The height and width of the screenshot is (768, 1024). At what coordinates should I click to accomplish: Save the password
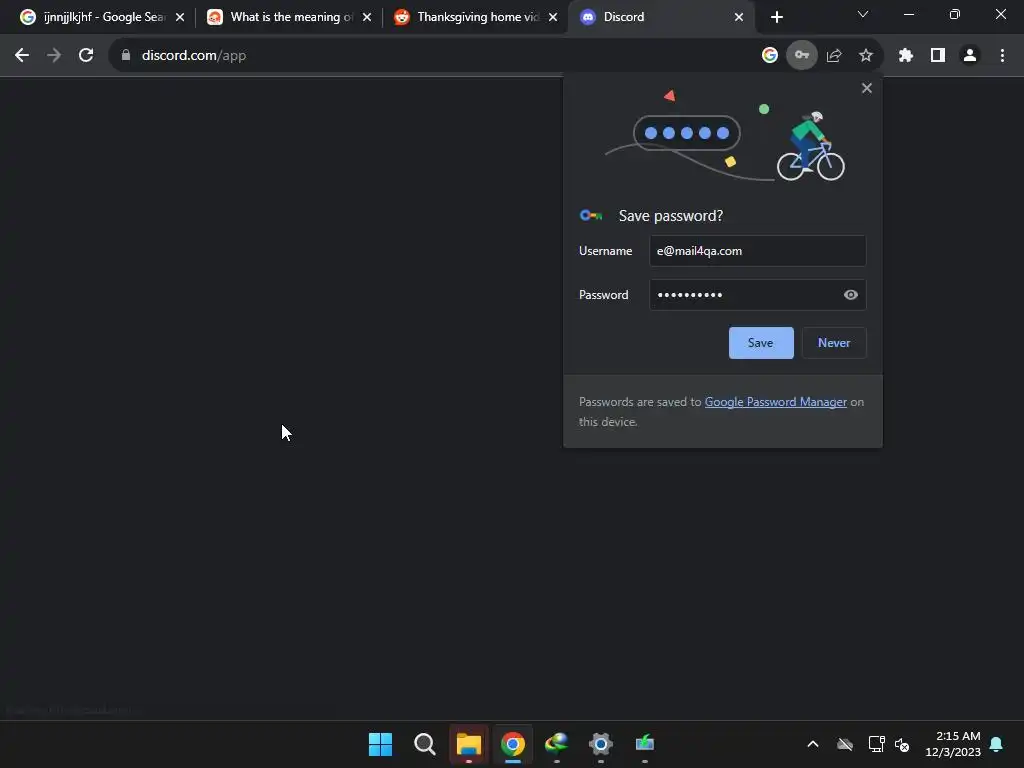[761, 343]
